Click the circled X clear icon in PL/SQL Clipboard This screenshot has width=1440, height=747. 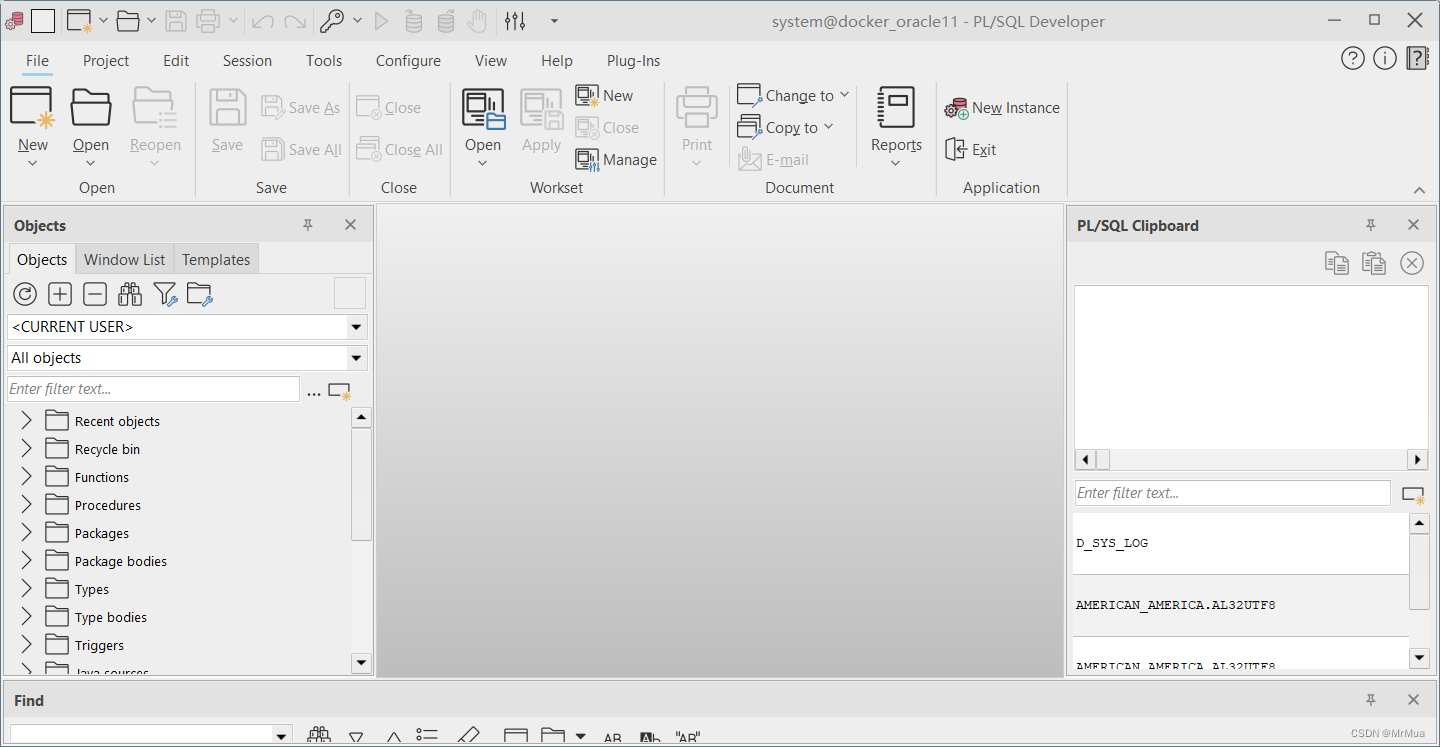pos(1411,263)
